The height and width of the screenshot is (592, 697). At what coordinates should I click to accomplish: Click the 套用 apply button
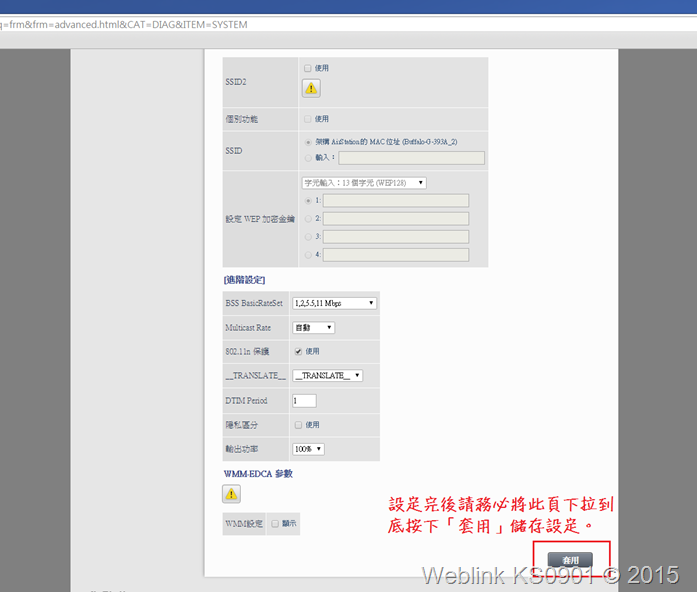tap(570, 560)
